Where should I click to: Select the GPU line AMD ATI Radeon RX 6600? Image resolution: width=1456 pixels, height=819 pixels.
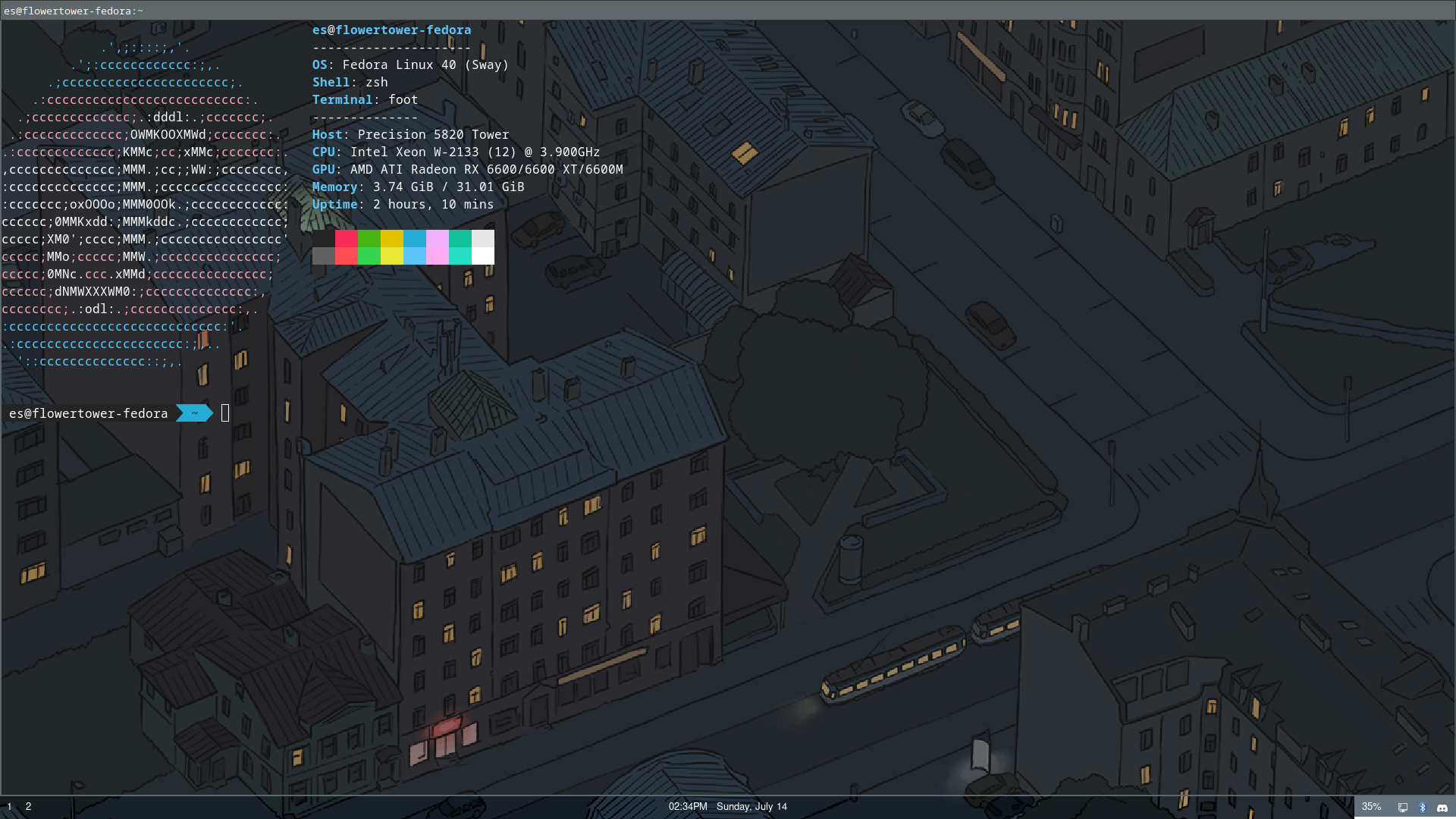pyautogui.click(x=467, y=169)
